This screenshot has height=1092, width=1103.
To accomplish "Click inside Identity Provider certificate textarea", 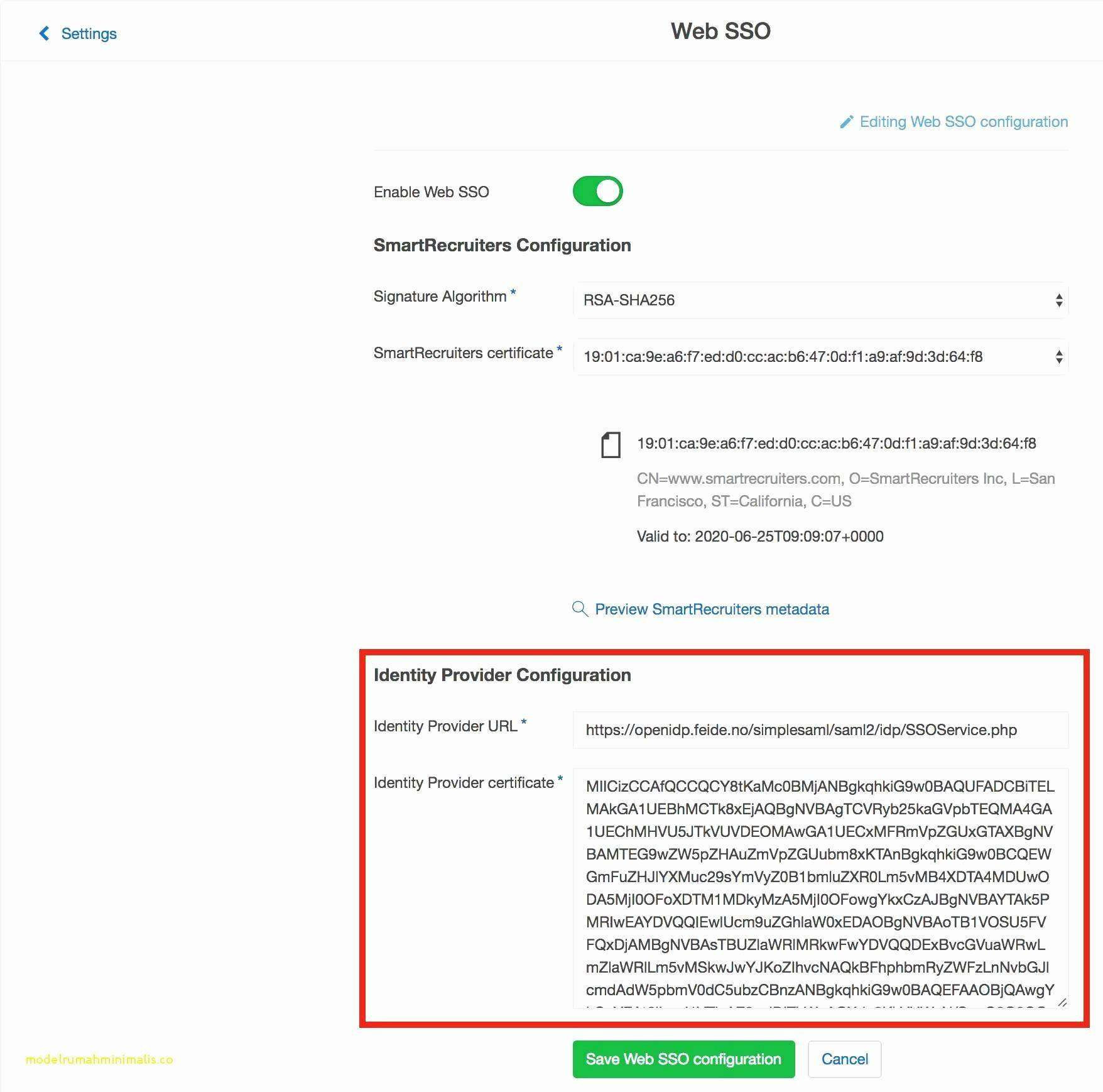I will click(x=820, y=888).
